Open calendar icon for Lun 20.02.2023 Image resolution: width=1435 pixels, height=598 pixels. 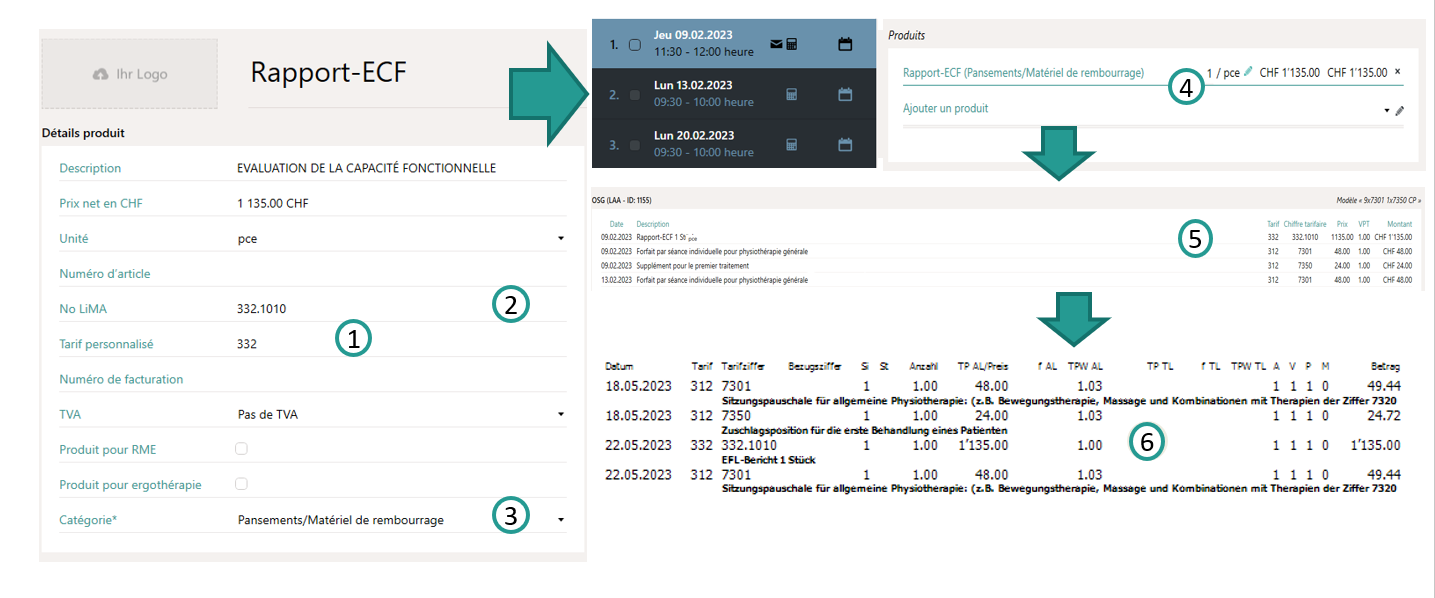click(x=845, y=145)
